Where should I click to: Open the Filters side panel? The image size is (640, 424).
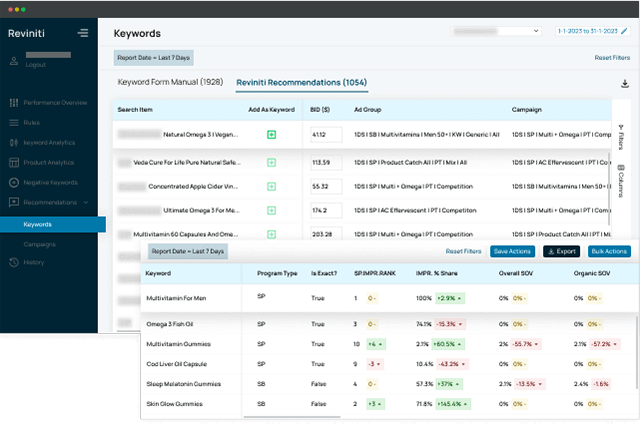tap(621, 137)
